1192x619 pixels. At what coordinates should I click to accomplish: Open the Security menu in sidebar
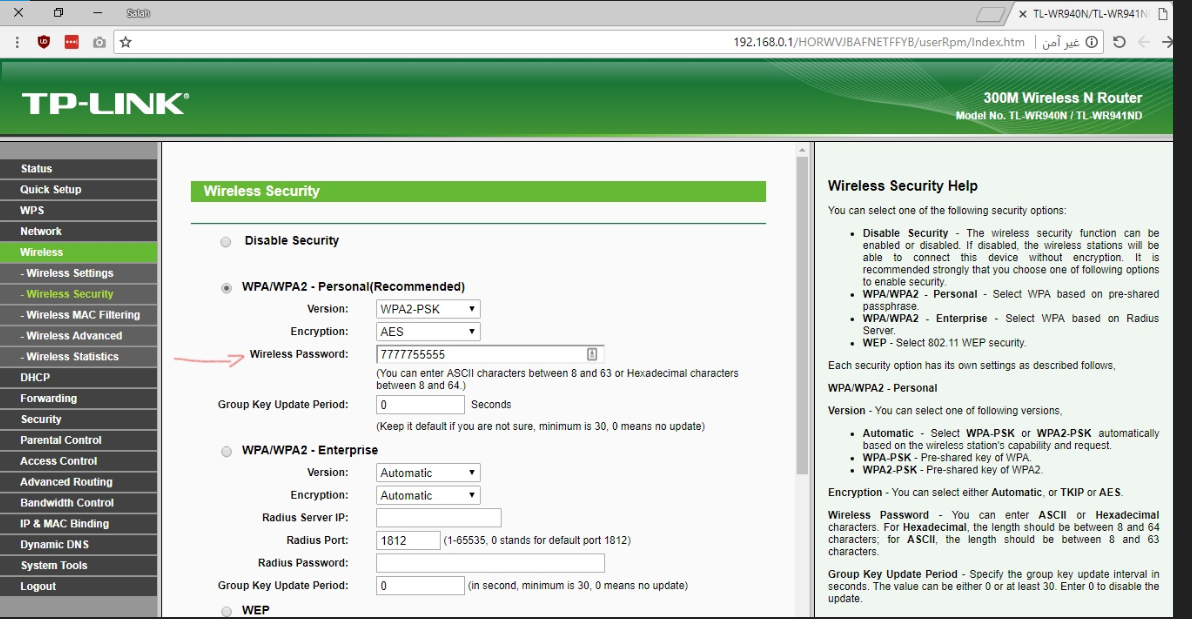pyautogui.click(x=78, y=420)
